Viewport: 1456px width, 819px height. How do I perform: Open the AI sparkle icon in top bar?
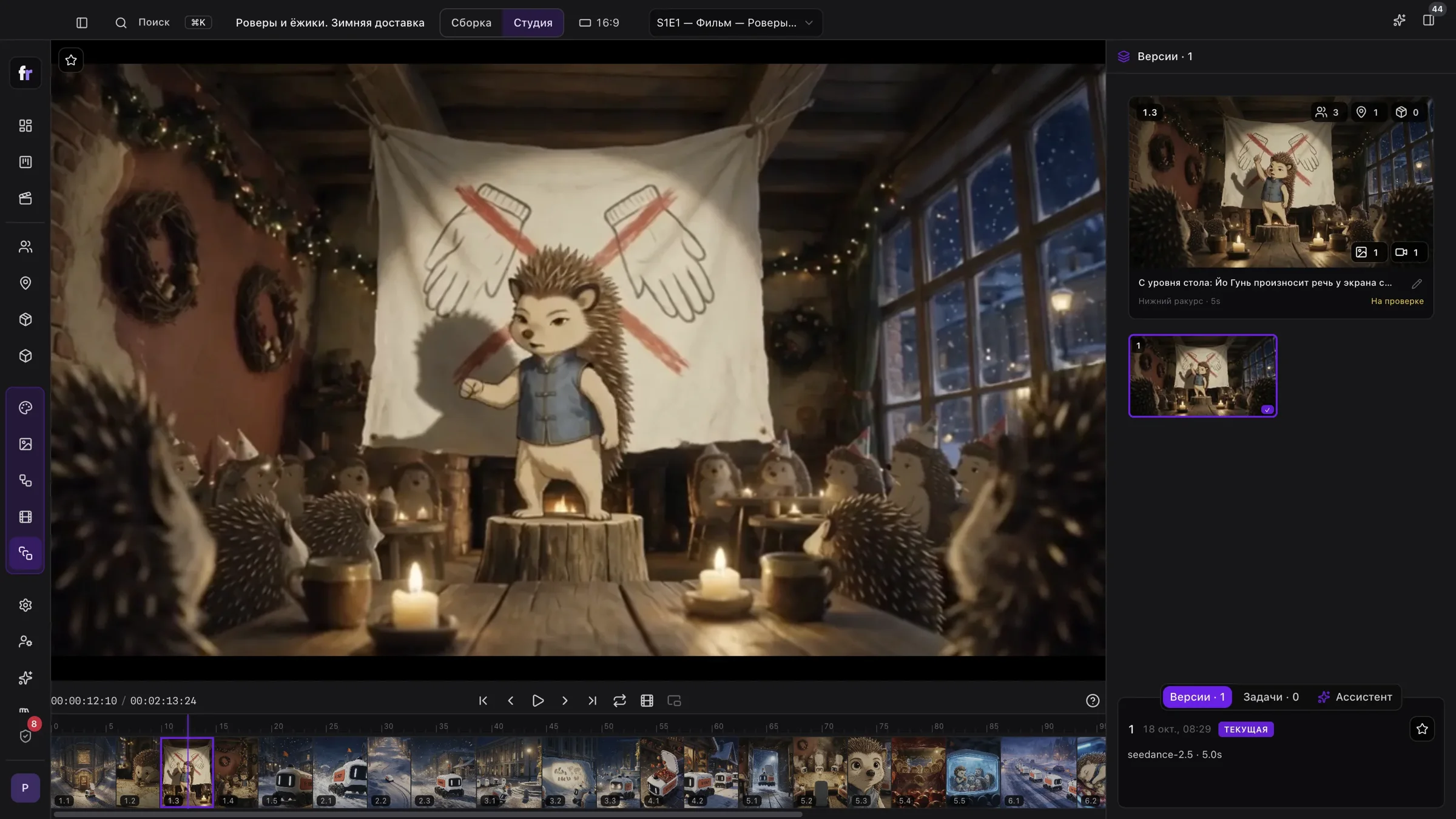pos(1399,20)
